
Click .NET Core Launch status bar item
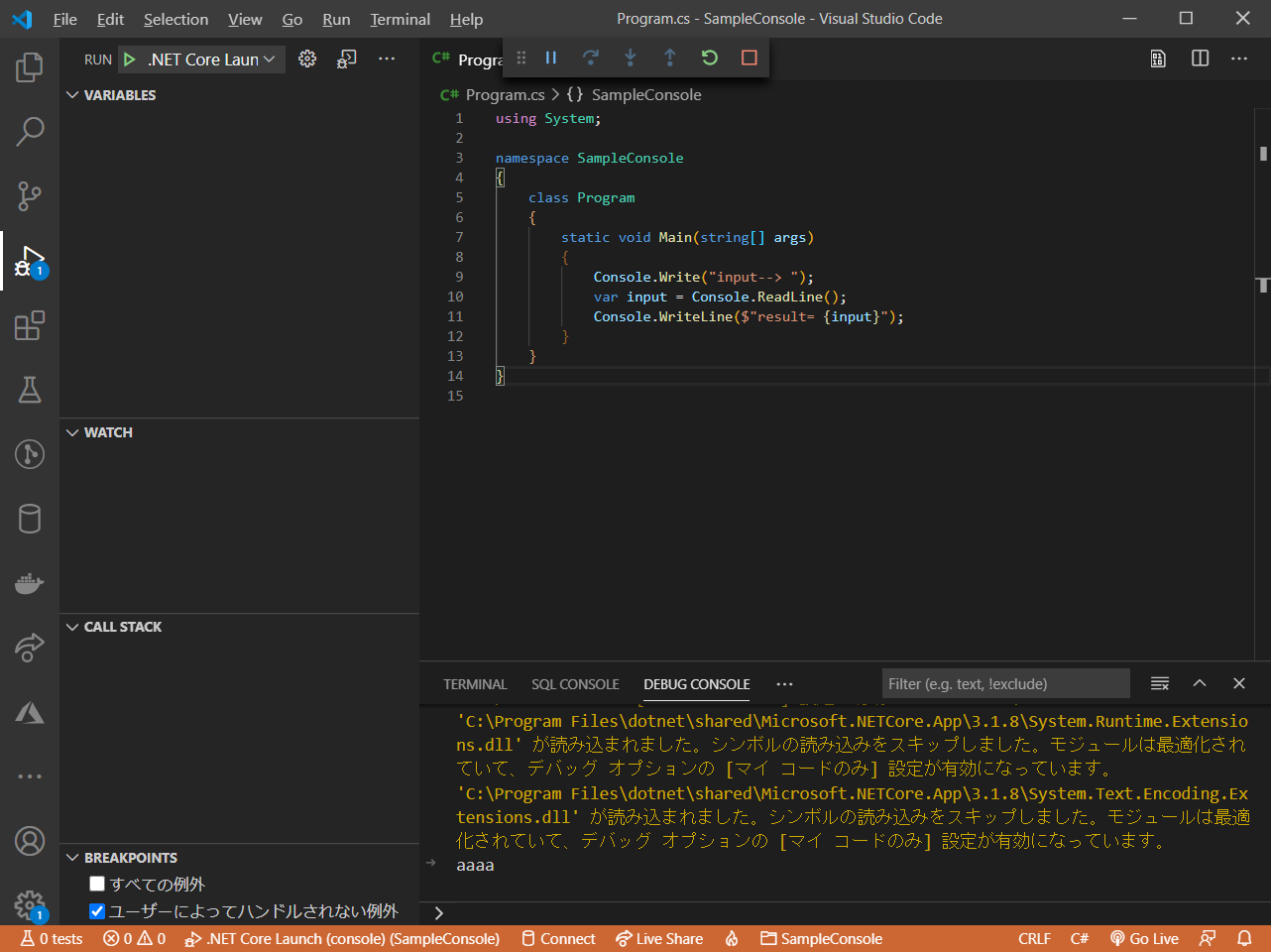coord(342,939)
